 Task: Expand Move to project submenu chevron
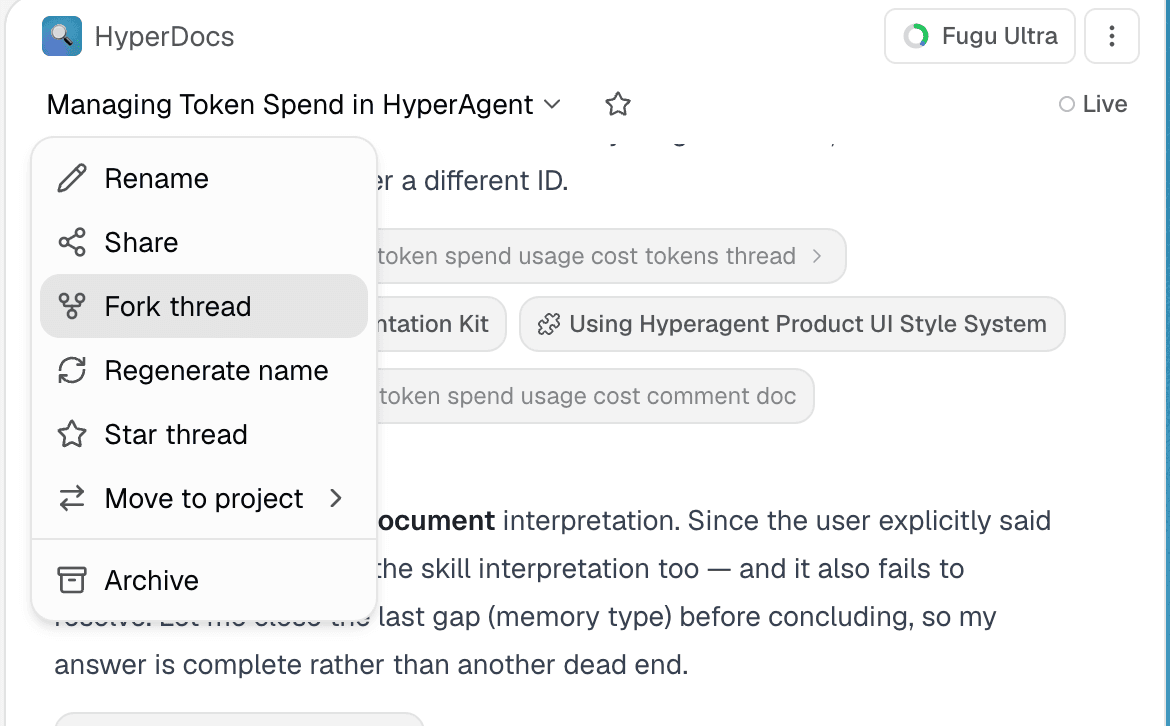coord(336,498)
